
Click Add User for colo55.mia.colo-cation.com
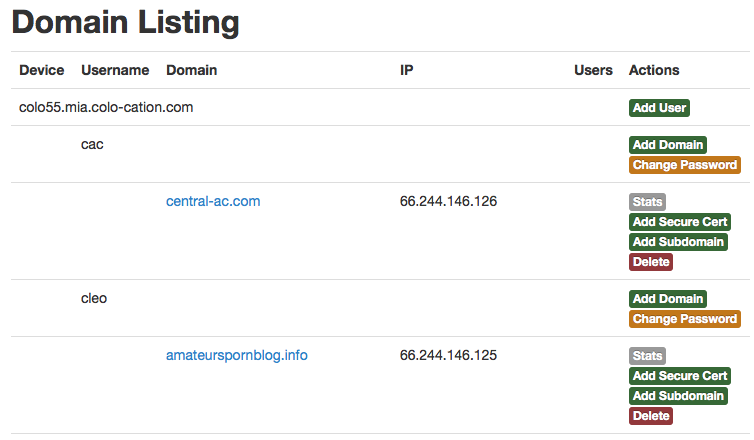click(659, 108)
